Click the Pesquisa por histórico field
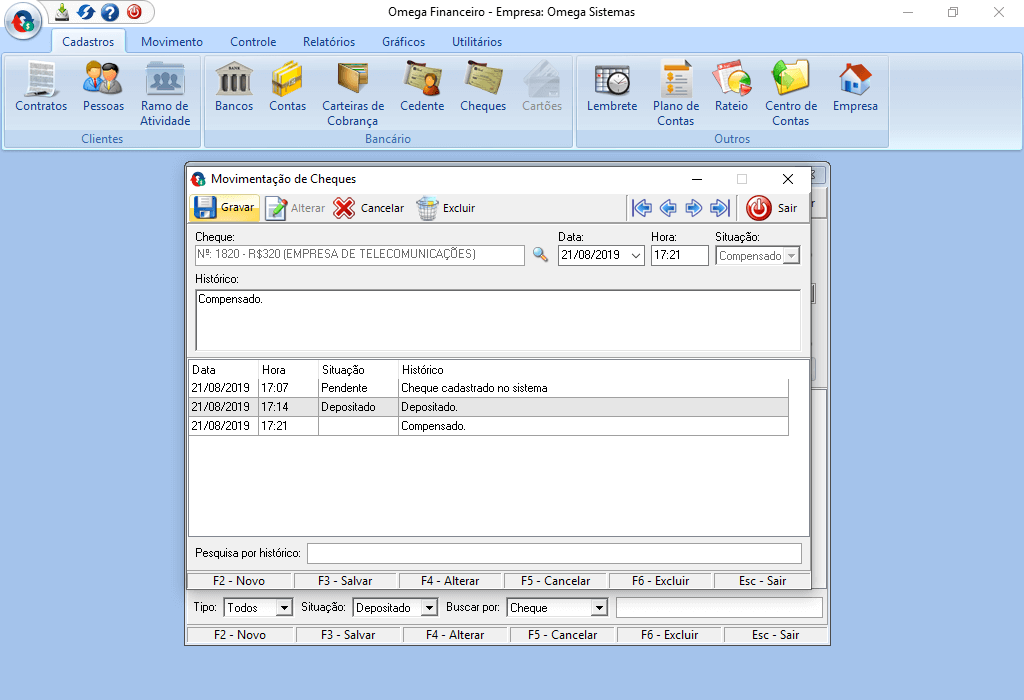1024x700 pixels. [x=554, y=553]
